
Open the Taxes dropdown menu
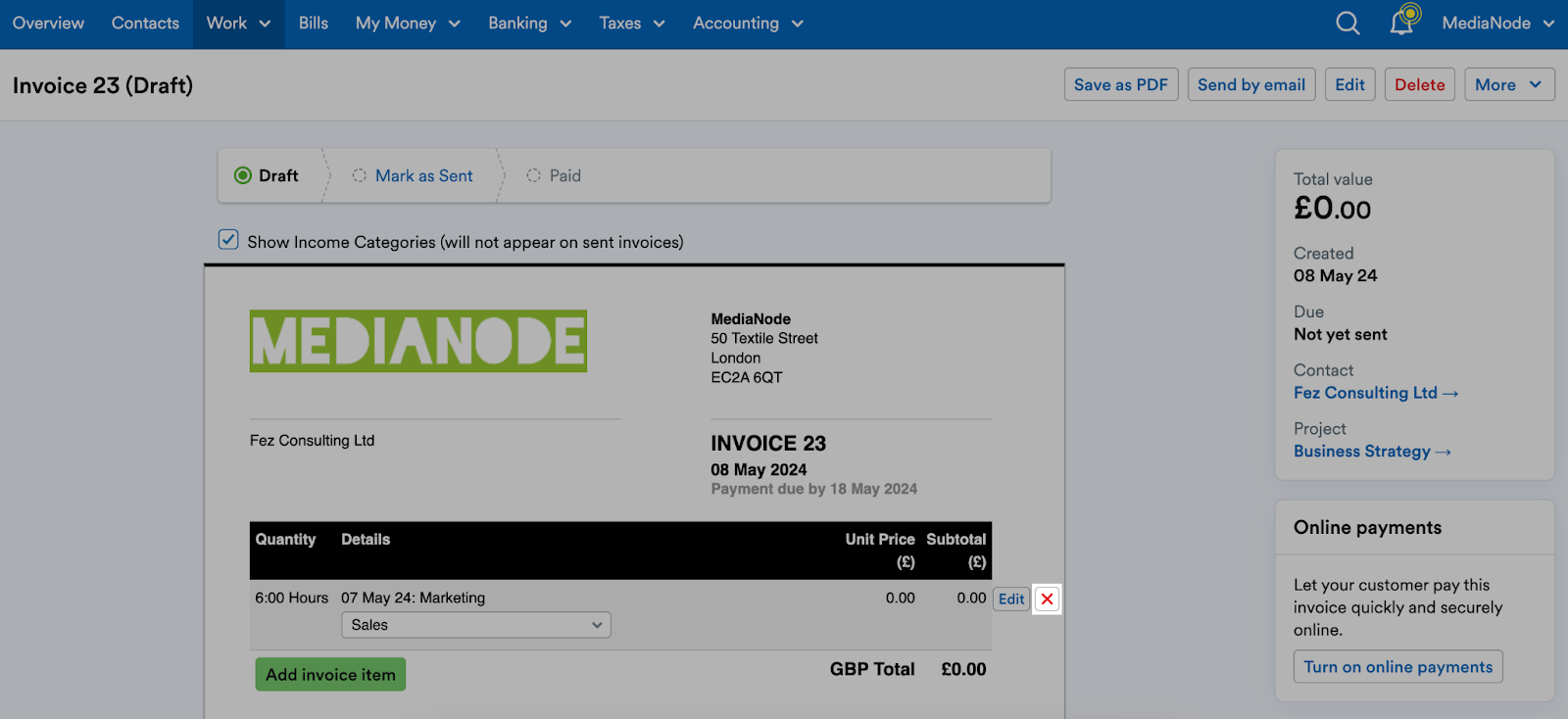point(632,24)
